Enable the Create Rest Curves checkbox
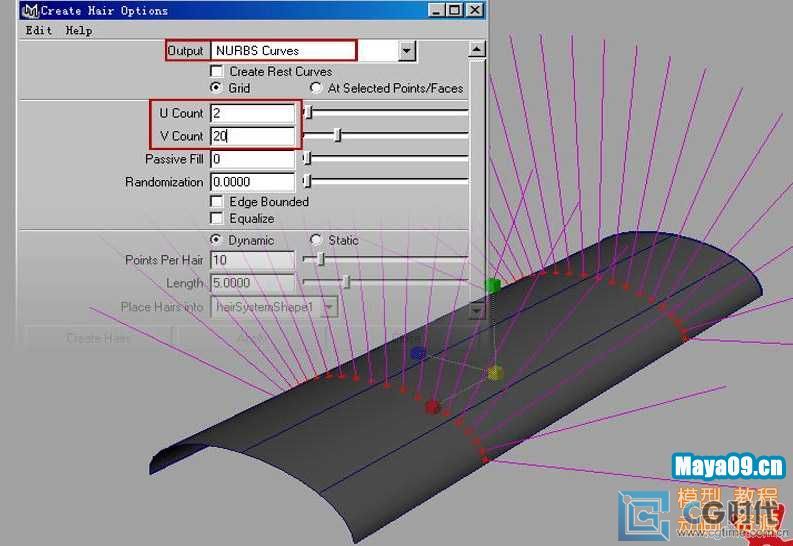 click(x=216, y=71)
